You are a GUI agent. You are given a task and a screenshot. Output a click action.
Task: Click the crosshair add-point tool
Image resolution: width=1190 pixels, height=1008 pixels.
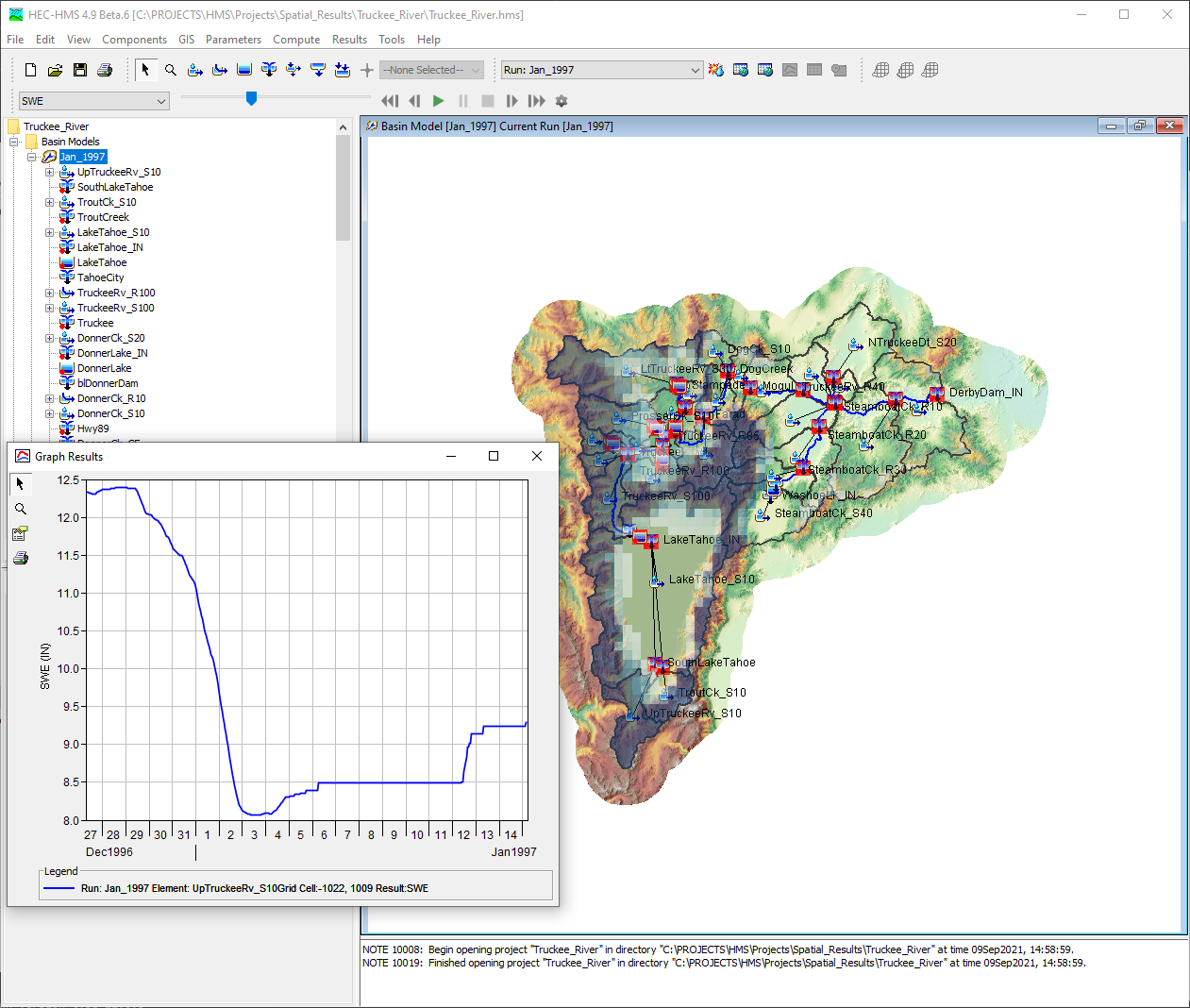[x=367, y=70]
